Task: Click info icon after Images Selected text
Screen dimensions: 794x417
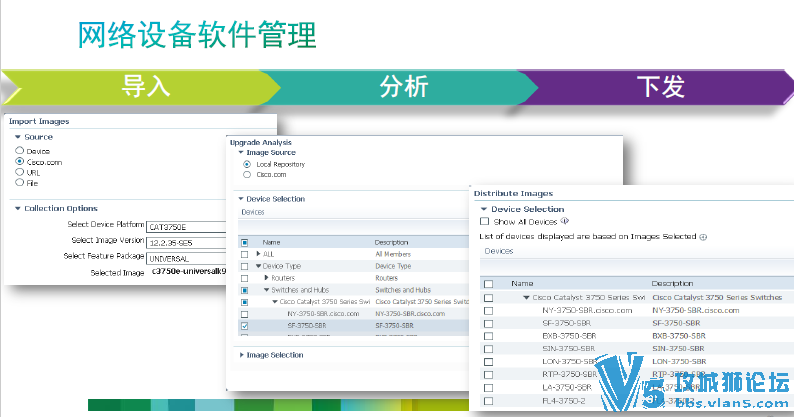Action: pyautogui.click(x=703, y=237)
